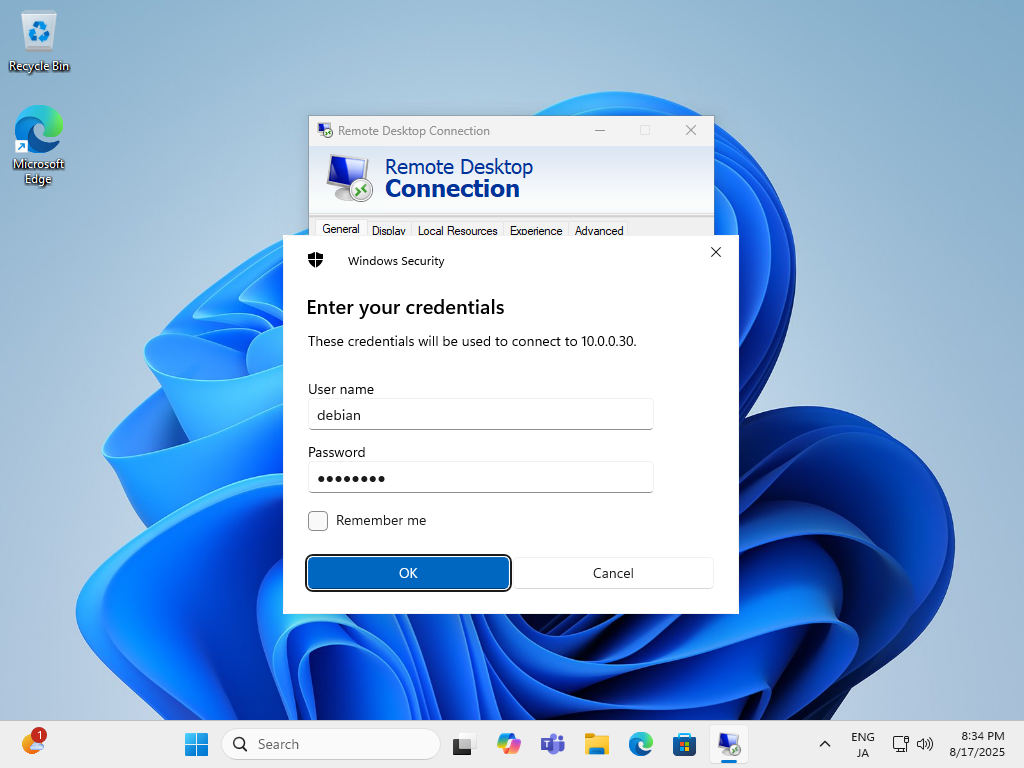
Task: Open File Explorer from the taskbar
Action: point(596,744)
